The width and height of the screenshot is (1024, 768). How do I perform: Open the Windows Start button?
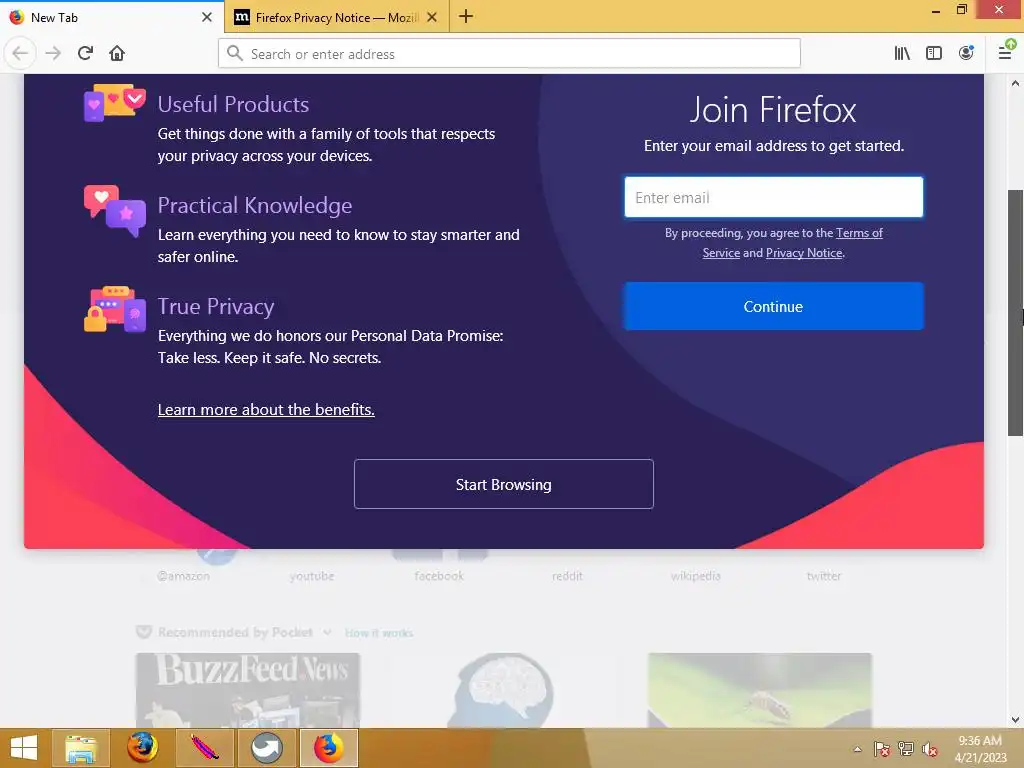24,748
